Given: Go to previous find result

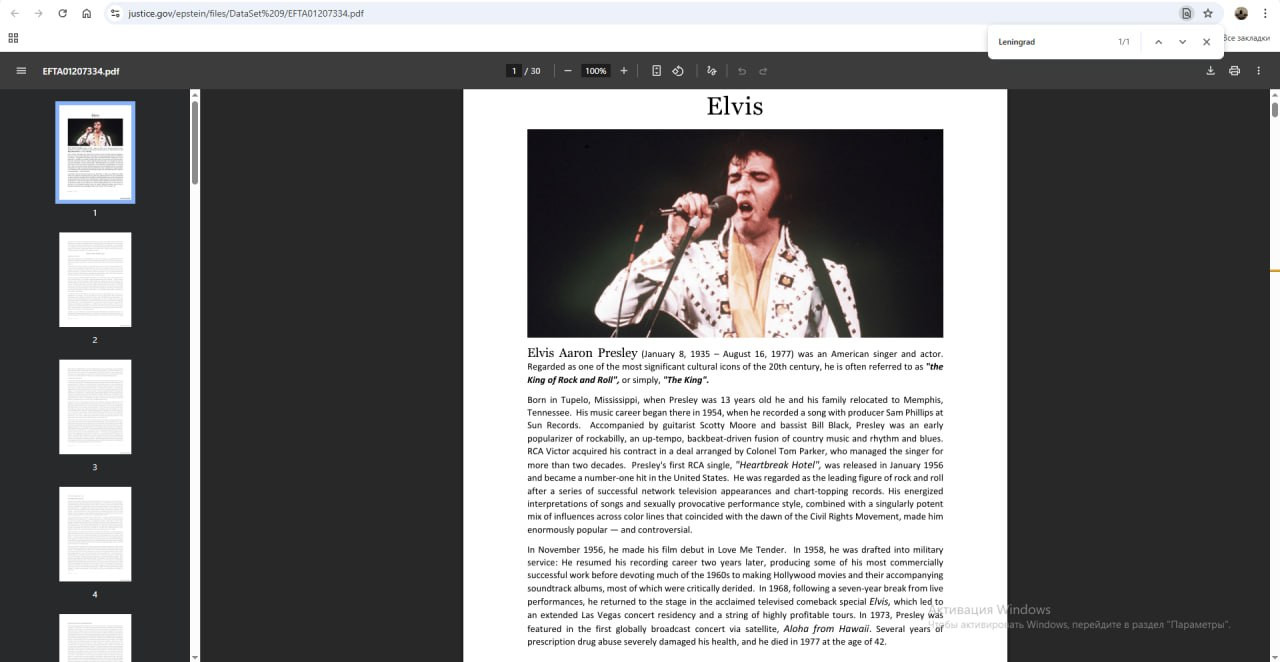Looking at the screenshot, I should coord(1158,42).
